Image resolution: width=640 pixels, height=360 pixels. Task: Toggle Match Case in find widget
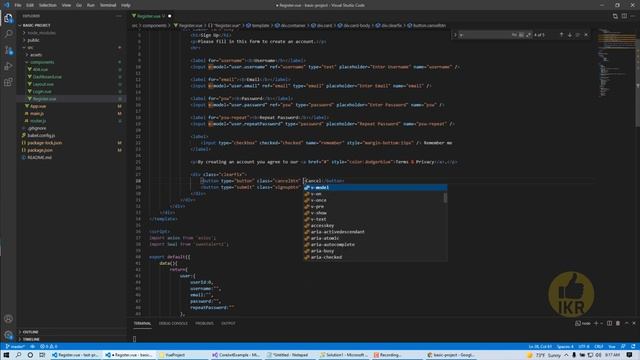click(x=514, y=35)
